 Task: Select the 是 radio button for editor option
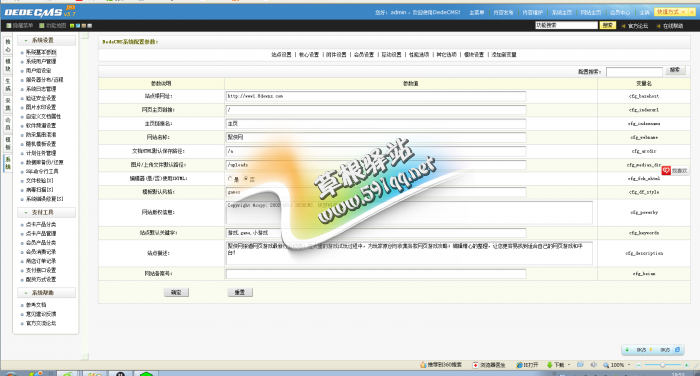click(230, 179)
